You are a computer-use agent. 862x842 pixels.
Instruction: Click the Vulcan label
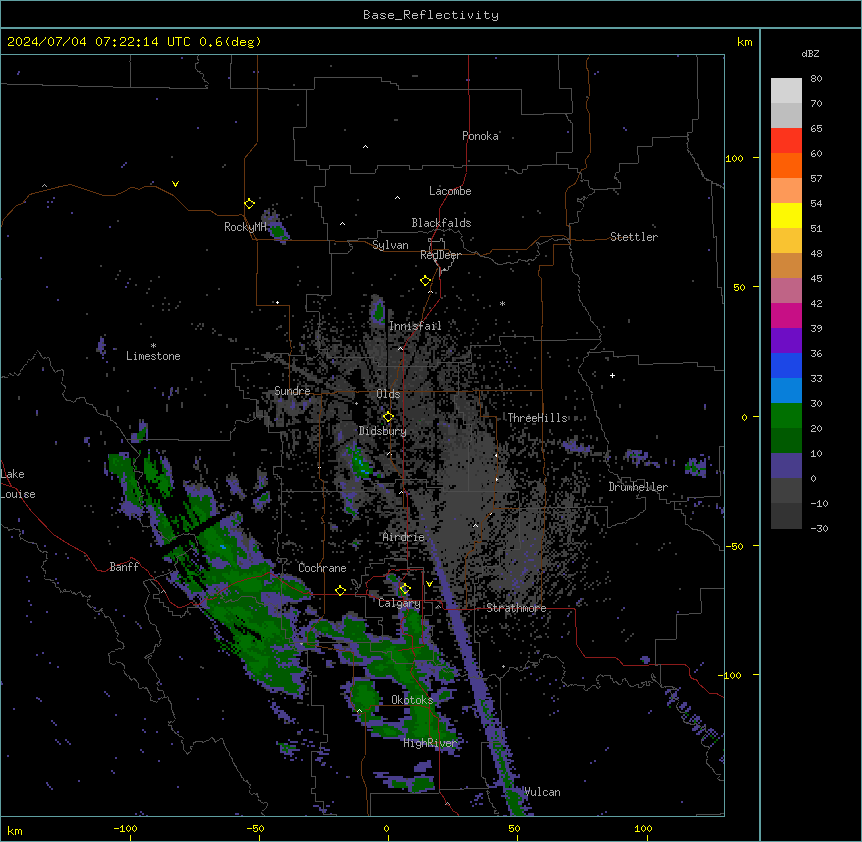click(x=542, y=792)
